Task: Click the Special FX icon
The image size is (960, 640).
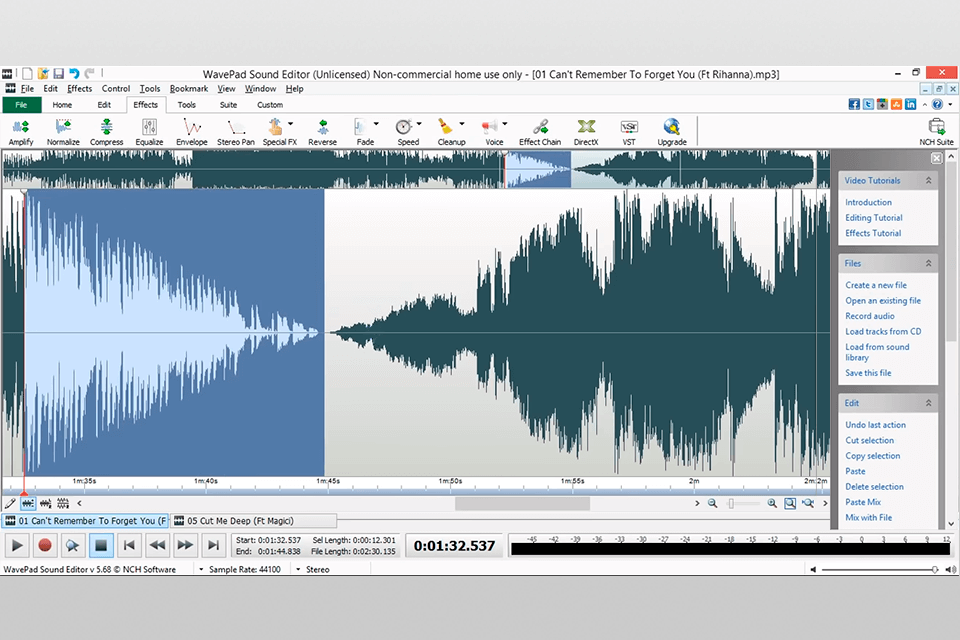Action: pyautogui.click(x=275, y=127)
